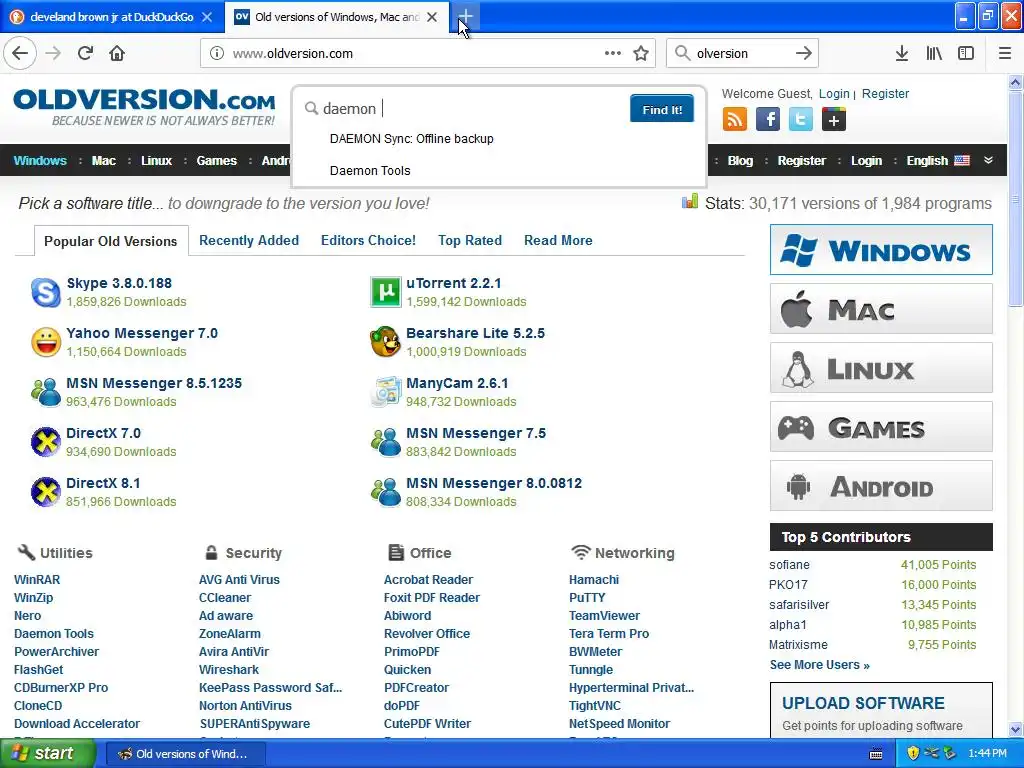This screenshot has width=1024, height=768.
Task: Click the large Mac platform button
Action: click(x=881, y=309)
